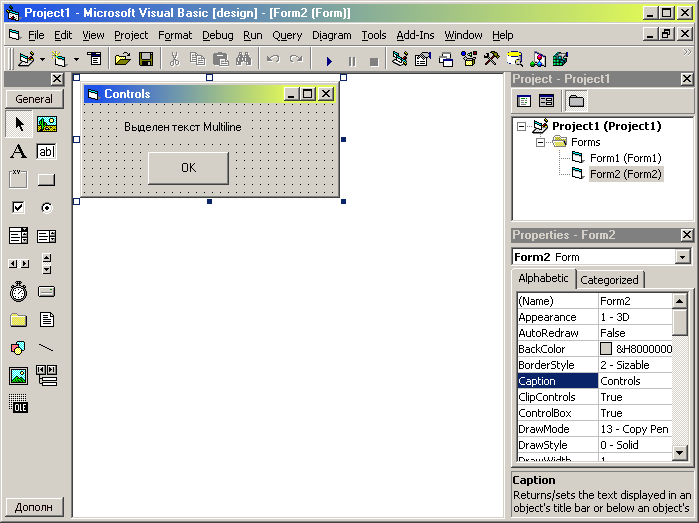Click View Code icon in Project panel
The width and height of the screenshot is (699, 523).
pos(524,101)
